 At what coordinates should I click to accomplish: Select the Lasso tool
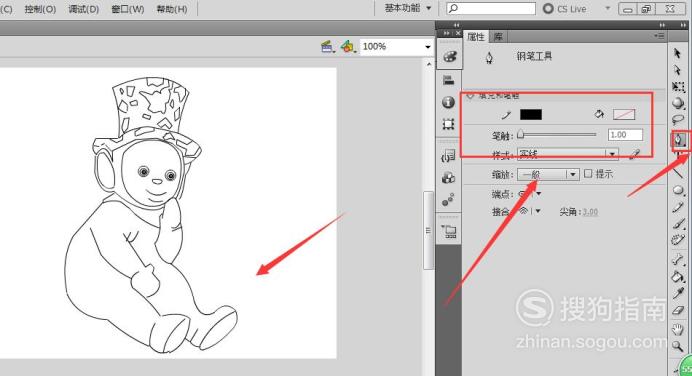(678, 120)
